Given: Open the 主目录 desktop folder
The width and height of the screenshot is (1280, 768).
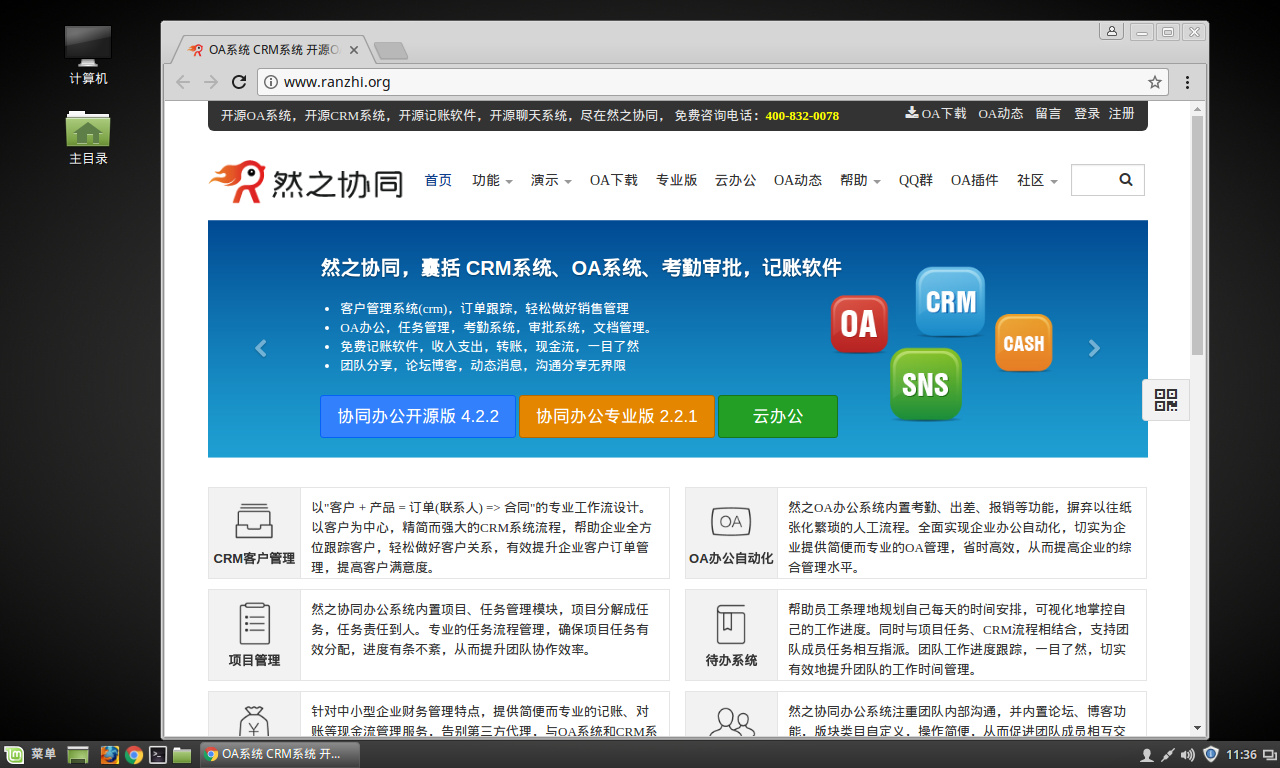Looking at the screenshot, I should 88,138.
